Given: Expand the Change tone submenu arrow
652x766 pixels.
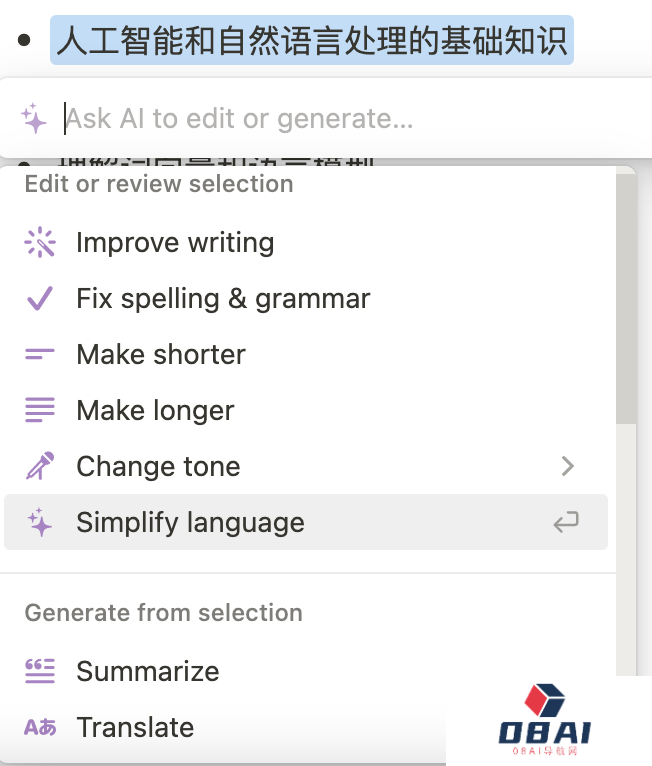Looking at the screenshot, I should pos(568,466).
